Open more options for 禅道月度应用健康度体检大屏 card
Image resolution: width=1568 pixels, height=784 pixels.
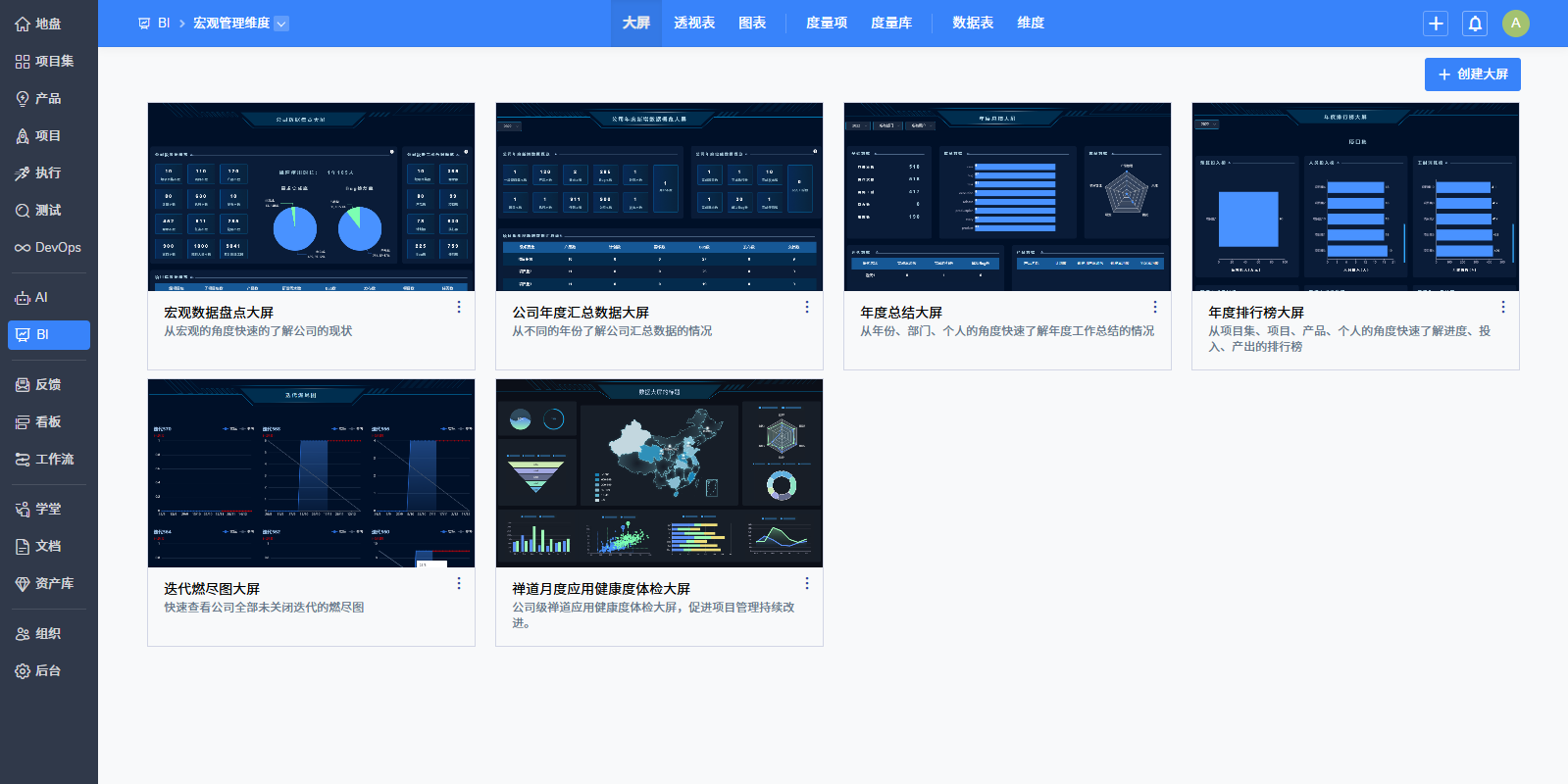tap(806, 583)
